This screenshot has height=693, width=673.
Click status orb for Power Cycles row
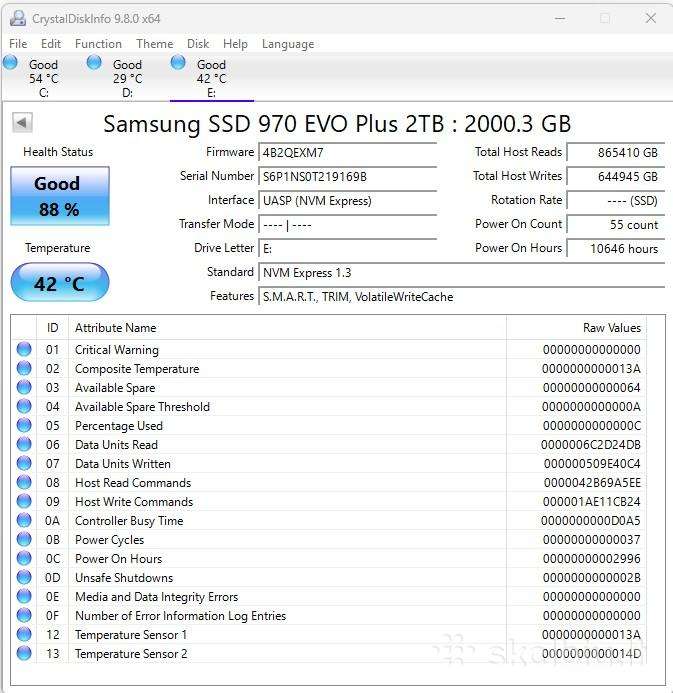pos(24,539)
